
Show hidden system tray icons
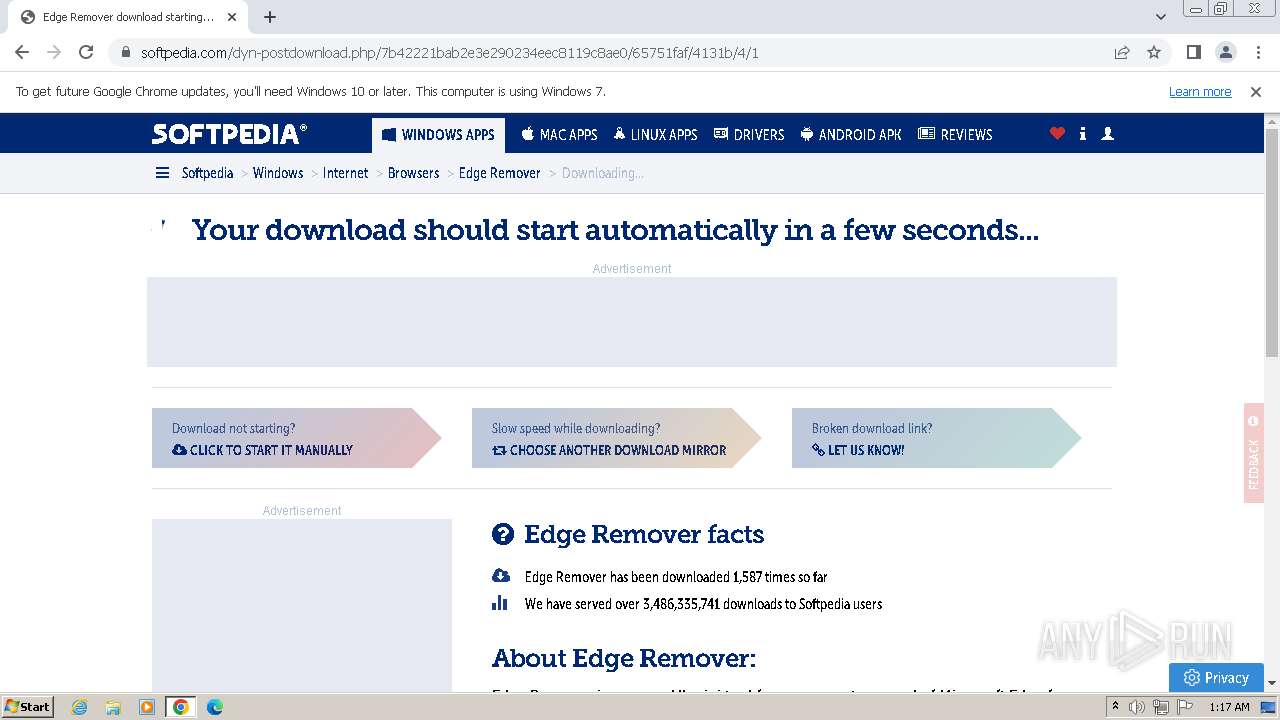pyautogui.click(x=1115, y=707)
